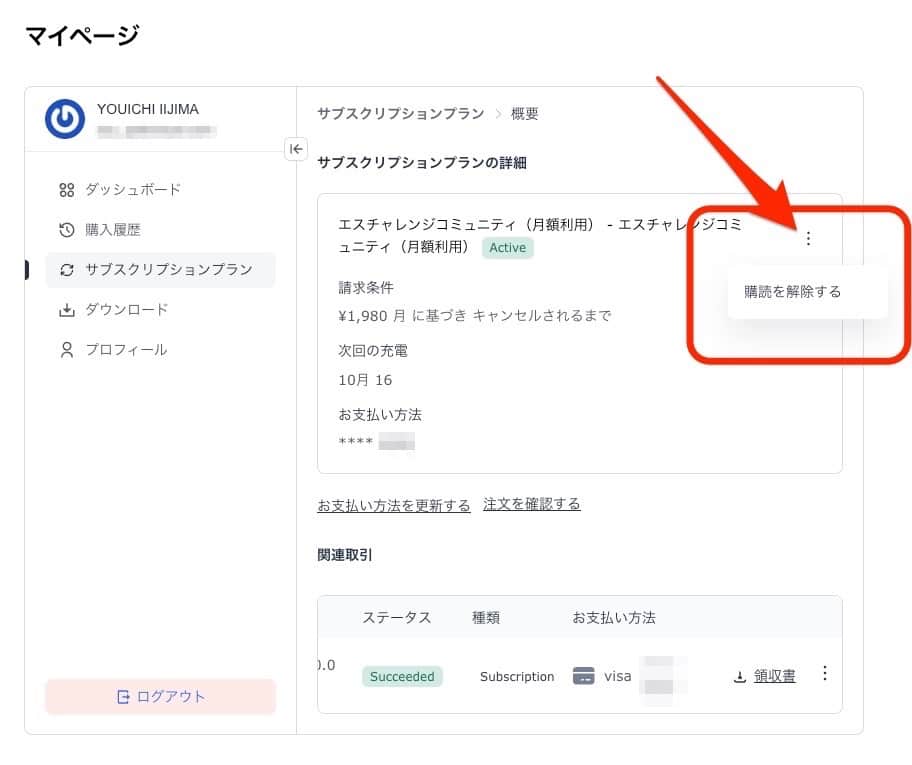The image size is (912, 765).
Task: Click the ¥1,980 billing terms text
Action: coord(475,316)
